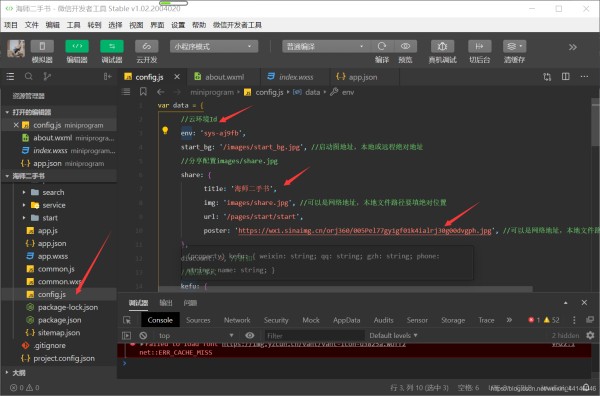The image size is (600, 396).
Task: Expand the service folder
Action: pyautogui.click(x=54, y=205)
